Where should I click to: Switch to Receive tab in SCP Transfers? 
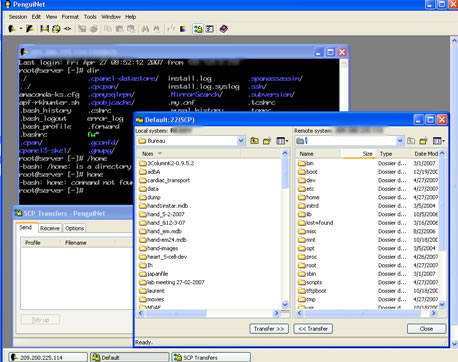[x=50, y=228]
